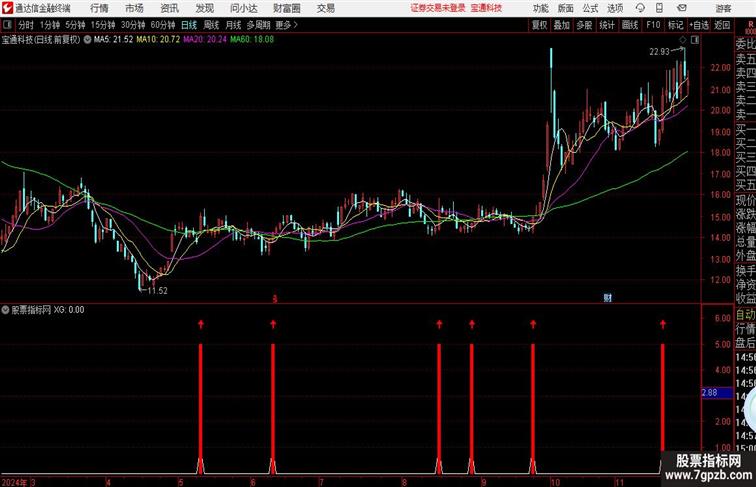The width and height of the screenshot is (756, 487).
Task: Click the 22.93 high price label
Action: point(659,52)
